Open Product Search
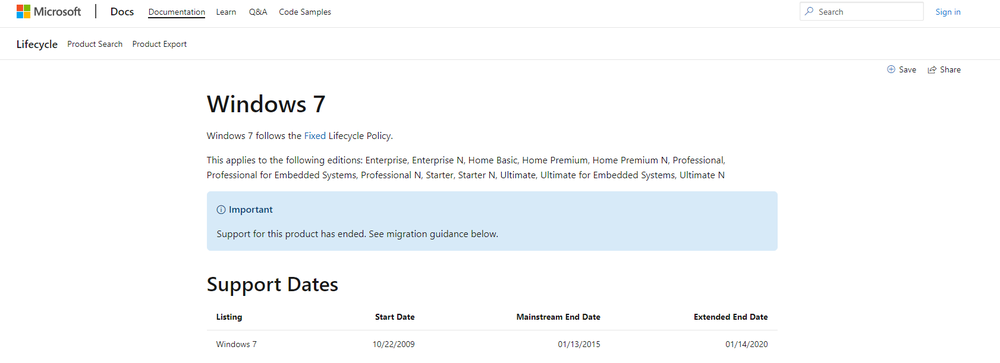The height and width of the screenshot is (363, 1000). coord(95,44)
